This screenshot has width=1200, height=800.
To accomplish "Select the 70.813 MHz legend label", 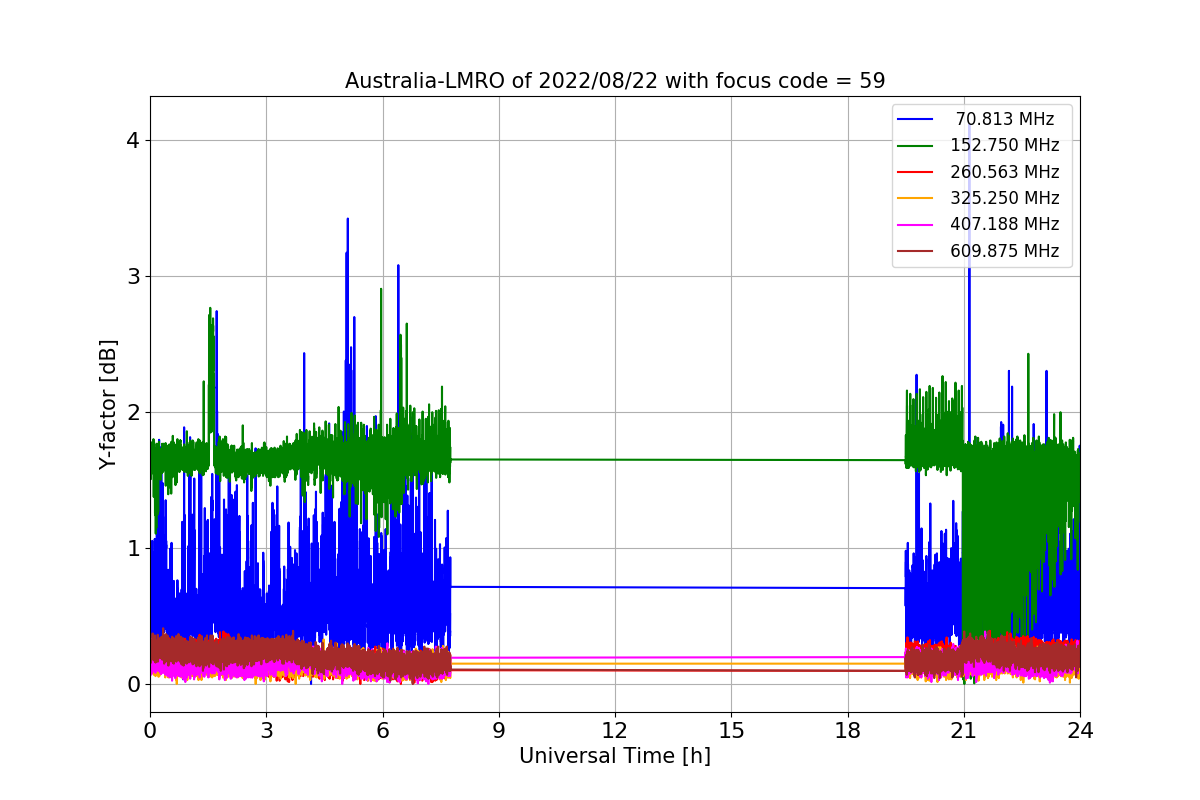I will pyautogui.click(x=1005, y=119).
